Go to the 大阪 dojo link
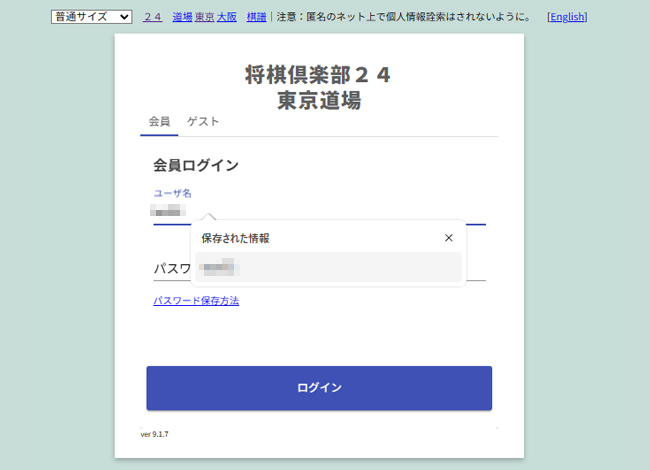Viewport: 650px width, 470px height. point(227,17)
